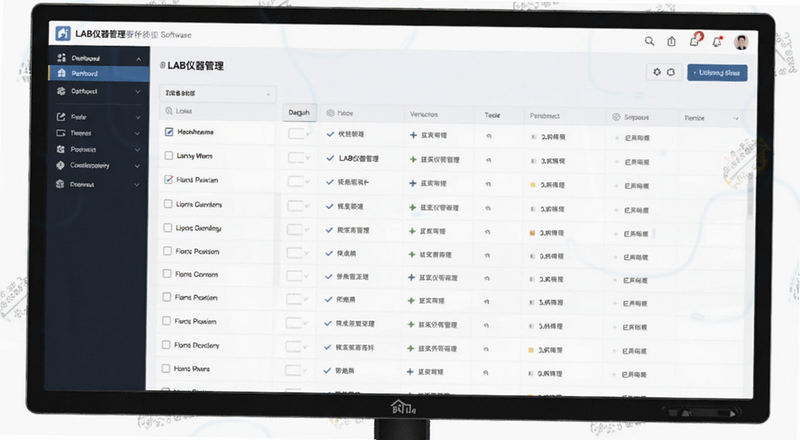Uncheck the Hantd Paixlan row checkbox
The width and height of the screenshot is (800, 440).
click(x=168, y=179)
